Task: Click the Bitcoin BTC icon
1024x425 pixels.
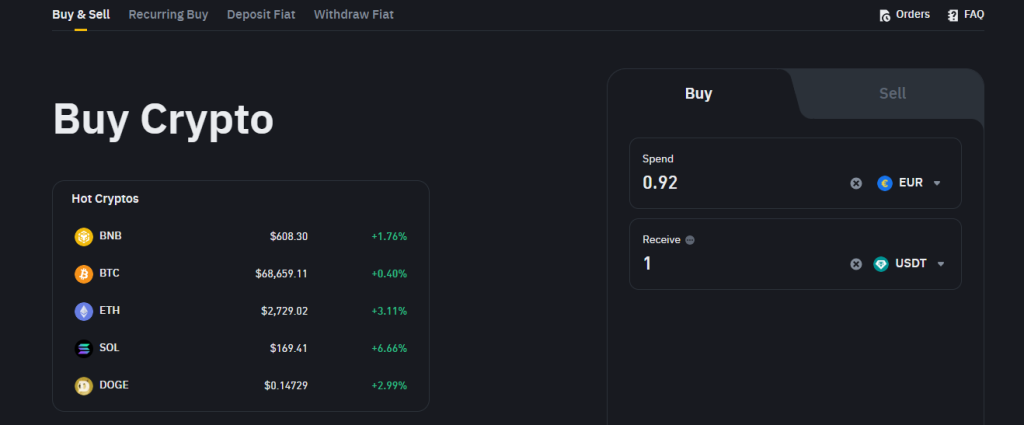Action: click(x=83, y=274)
